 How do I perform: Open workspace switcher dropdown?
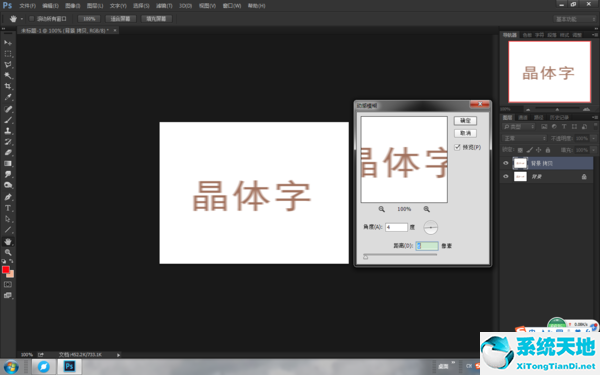pos(574,19)
